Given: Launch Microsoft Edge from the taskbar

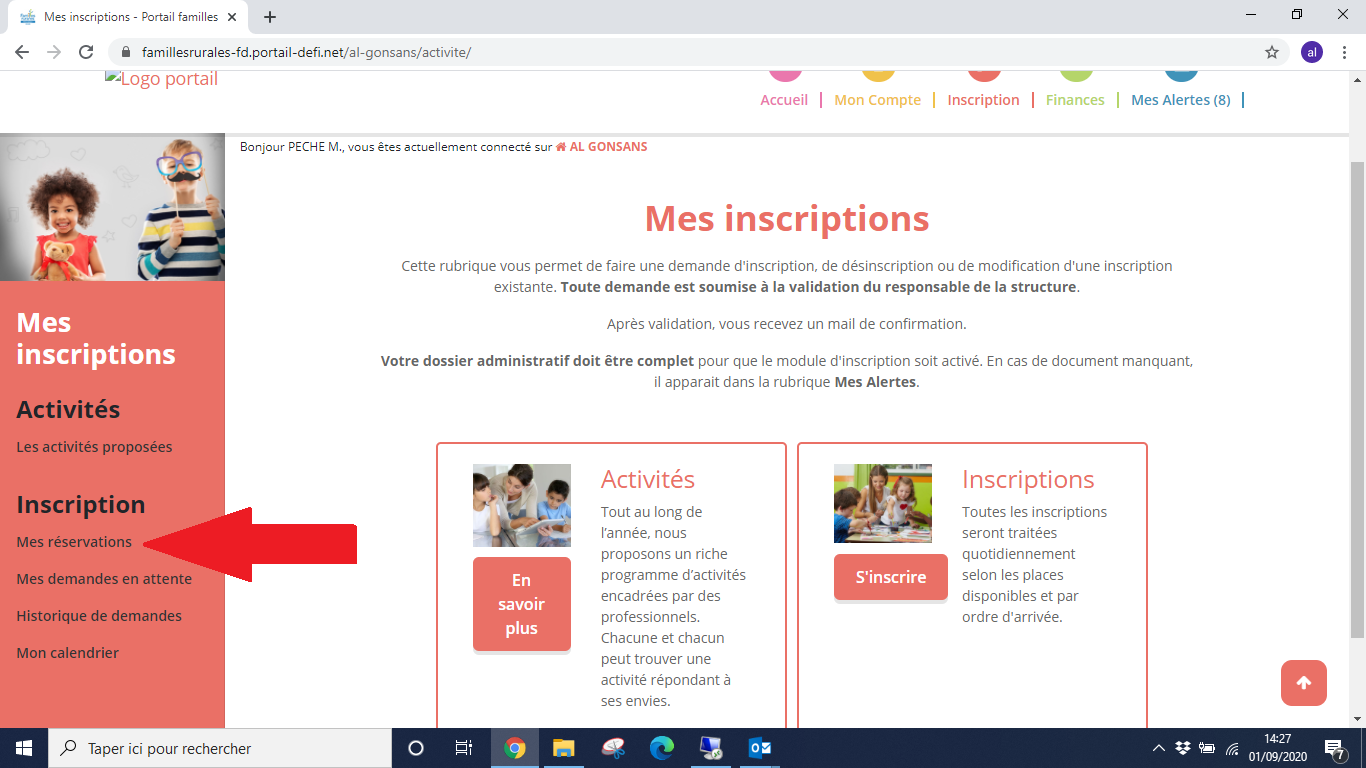Looking at the screenshot, I should (x=662, y=748).
